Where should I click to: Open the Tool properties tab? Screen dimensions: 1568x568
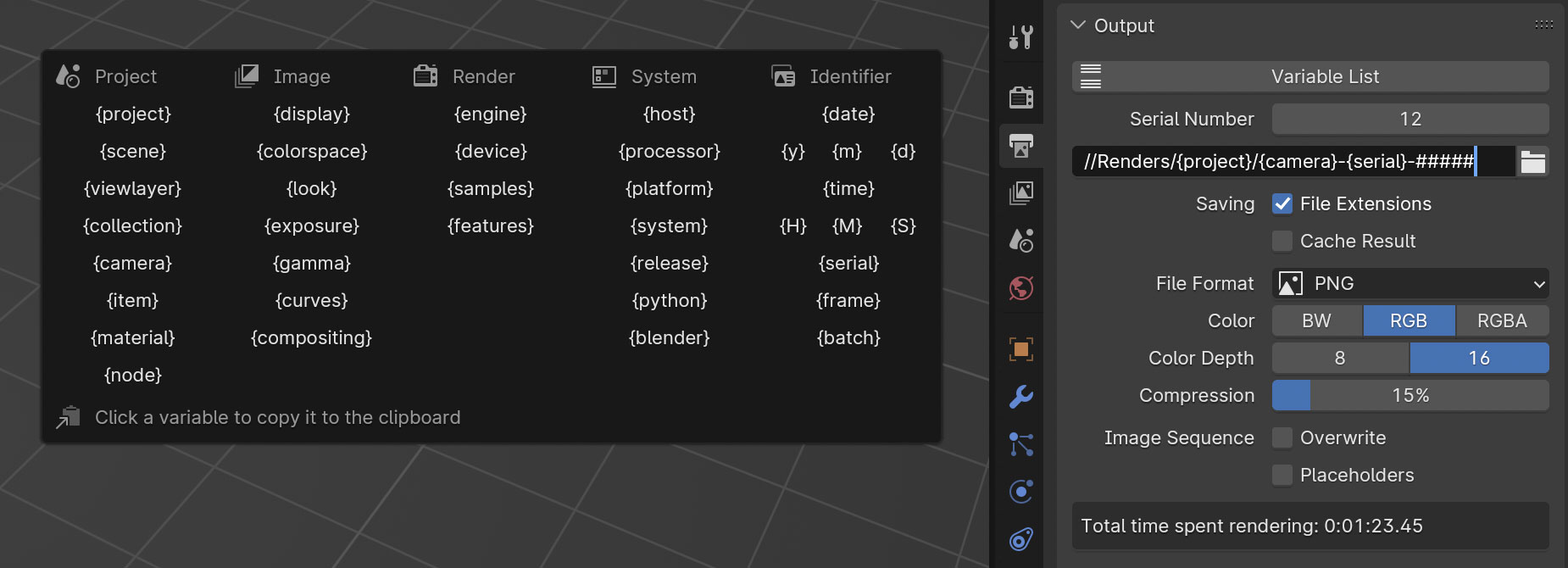[x=1021, y=37]
